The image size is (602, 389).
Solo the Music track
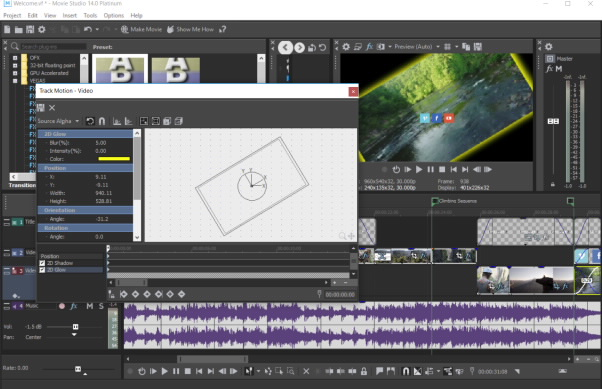coord(101,306)
